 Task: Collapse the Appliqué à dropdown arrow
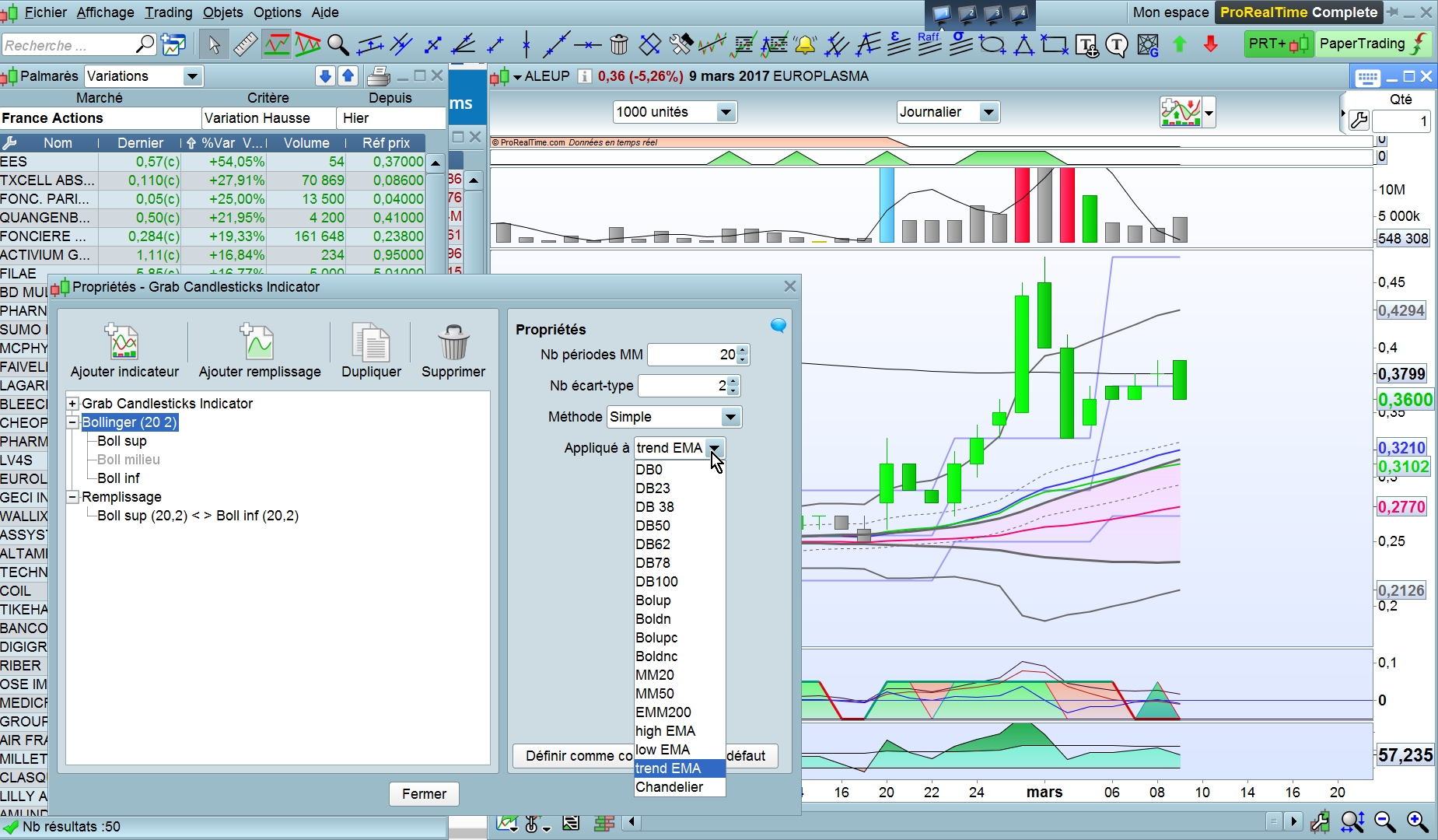[x=715, y=448]
